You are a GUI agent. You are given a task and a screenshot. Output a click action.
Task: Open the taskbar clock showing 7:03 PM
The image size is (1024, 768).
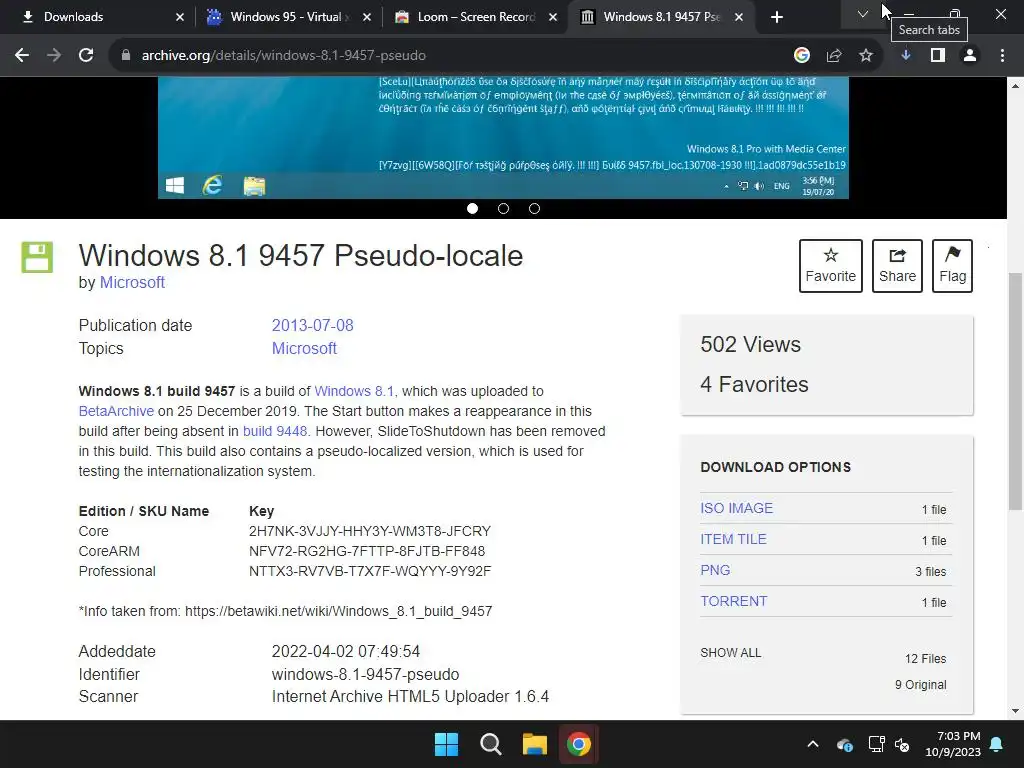tap(953, 744)
